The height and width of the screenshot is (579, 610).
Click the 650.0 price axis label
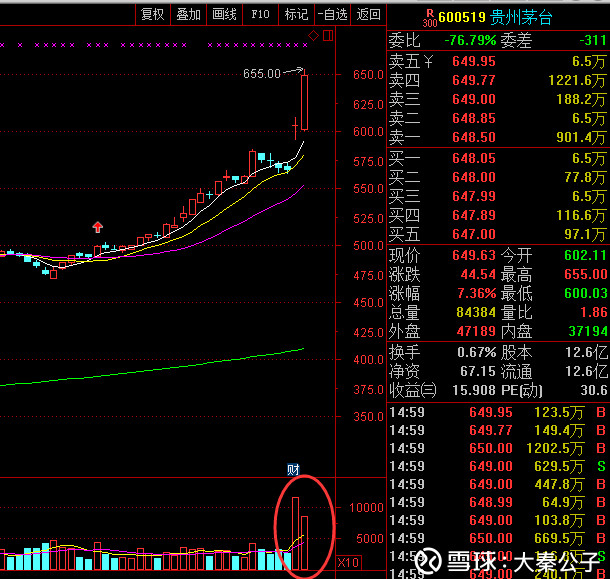pos(368,75)
